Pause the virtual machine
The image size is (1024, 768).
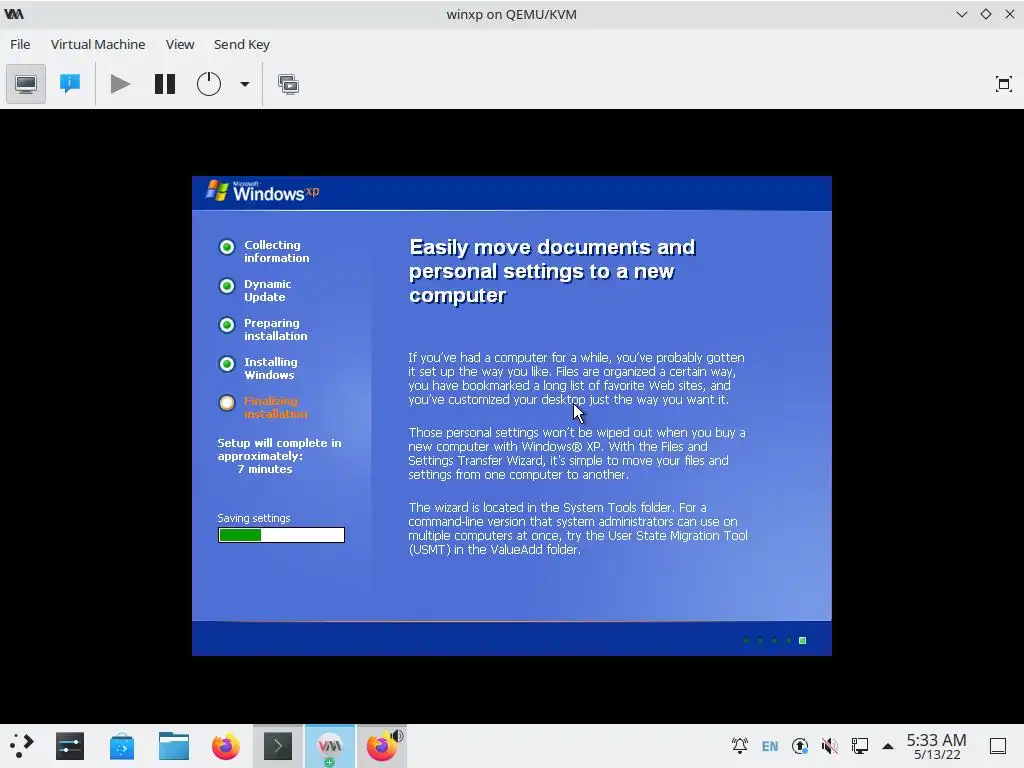[165, 84]
